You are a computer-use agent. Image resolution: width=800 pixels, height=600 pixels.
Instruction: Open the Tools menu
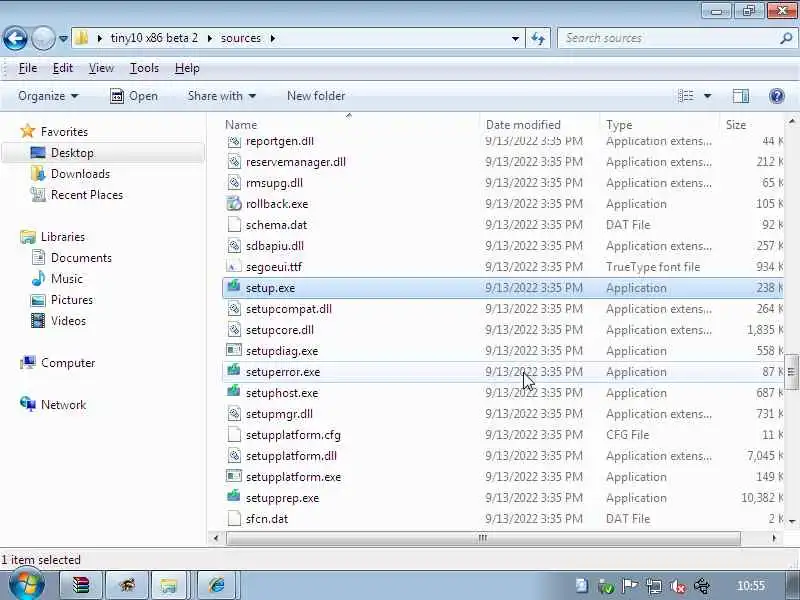point(144,68)
